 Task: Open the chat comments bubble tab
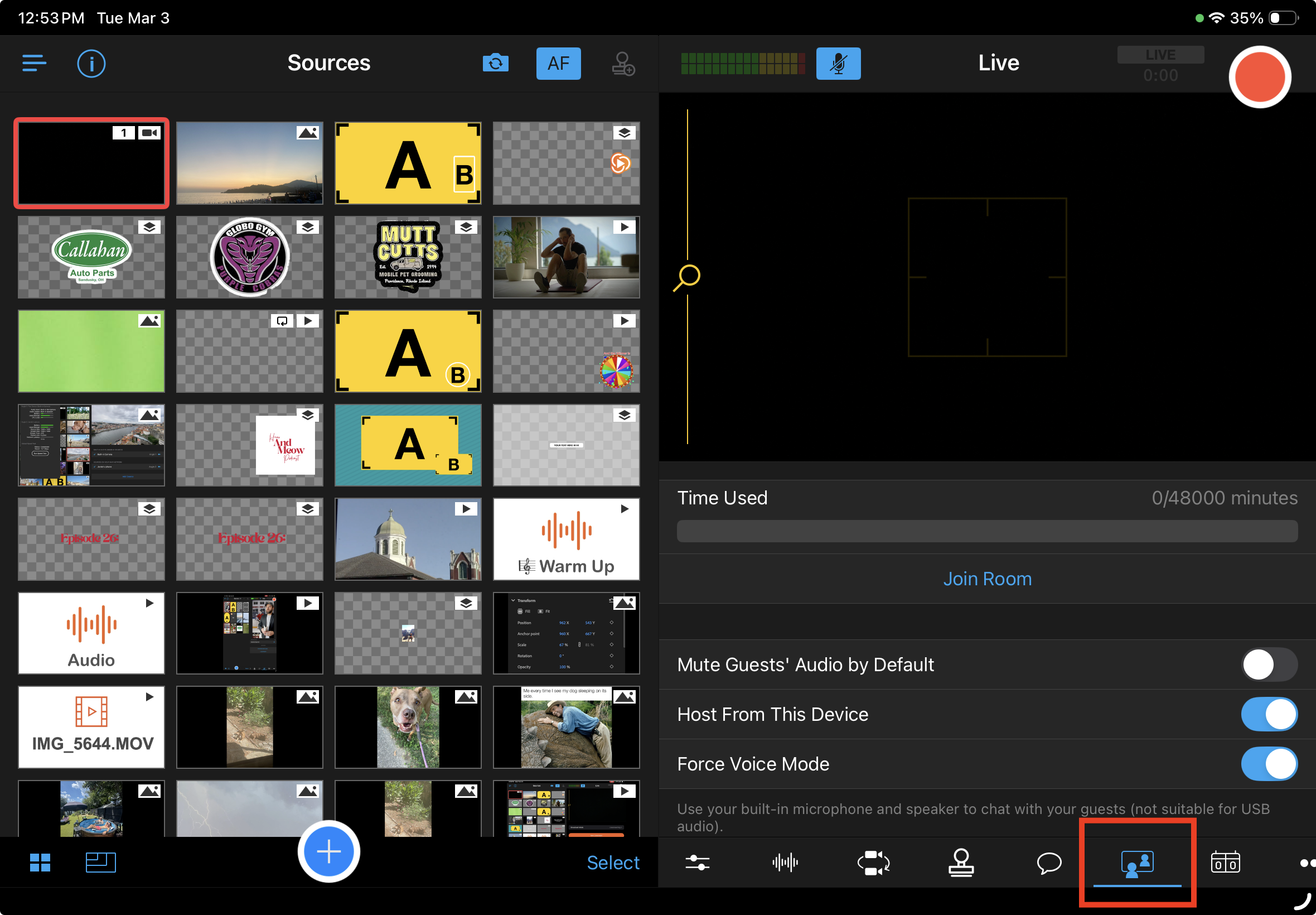tap(1049, 862)
